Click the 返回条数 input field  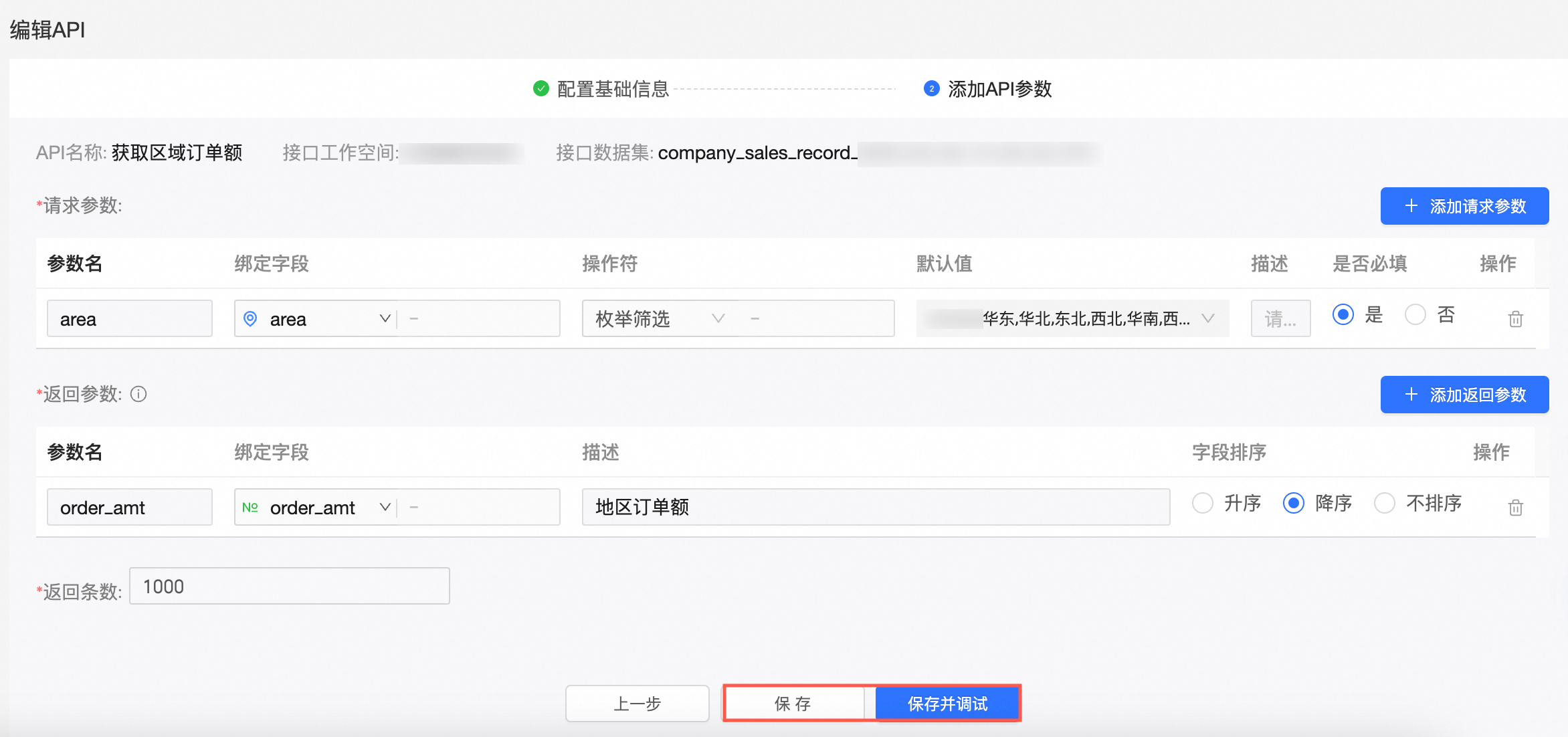[x=289, y=587]
